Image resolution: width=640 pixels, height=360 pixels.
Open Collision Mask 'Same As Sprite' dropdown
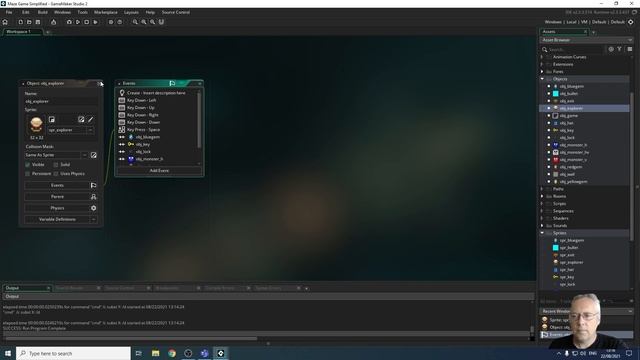[84, 155]
